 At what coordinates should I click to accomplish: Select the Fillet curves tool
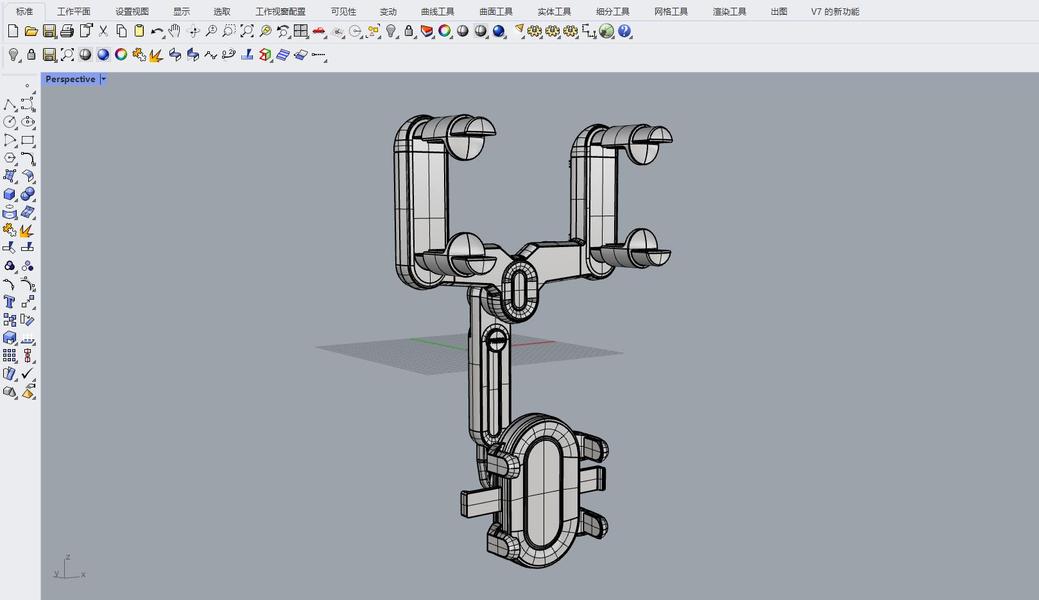pos(27,158)
